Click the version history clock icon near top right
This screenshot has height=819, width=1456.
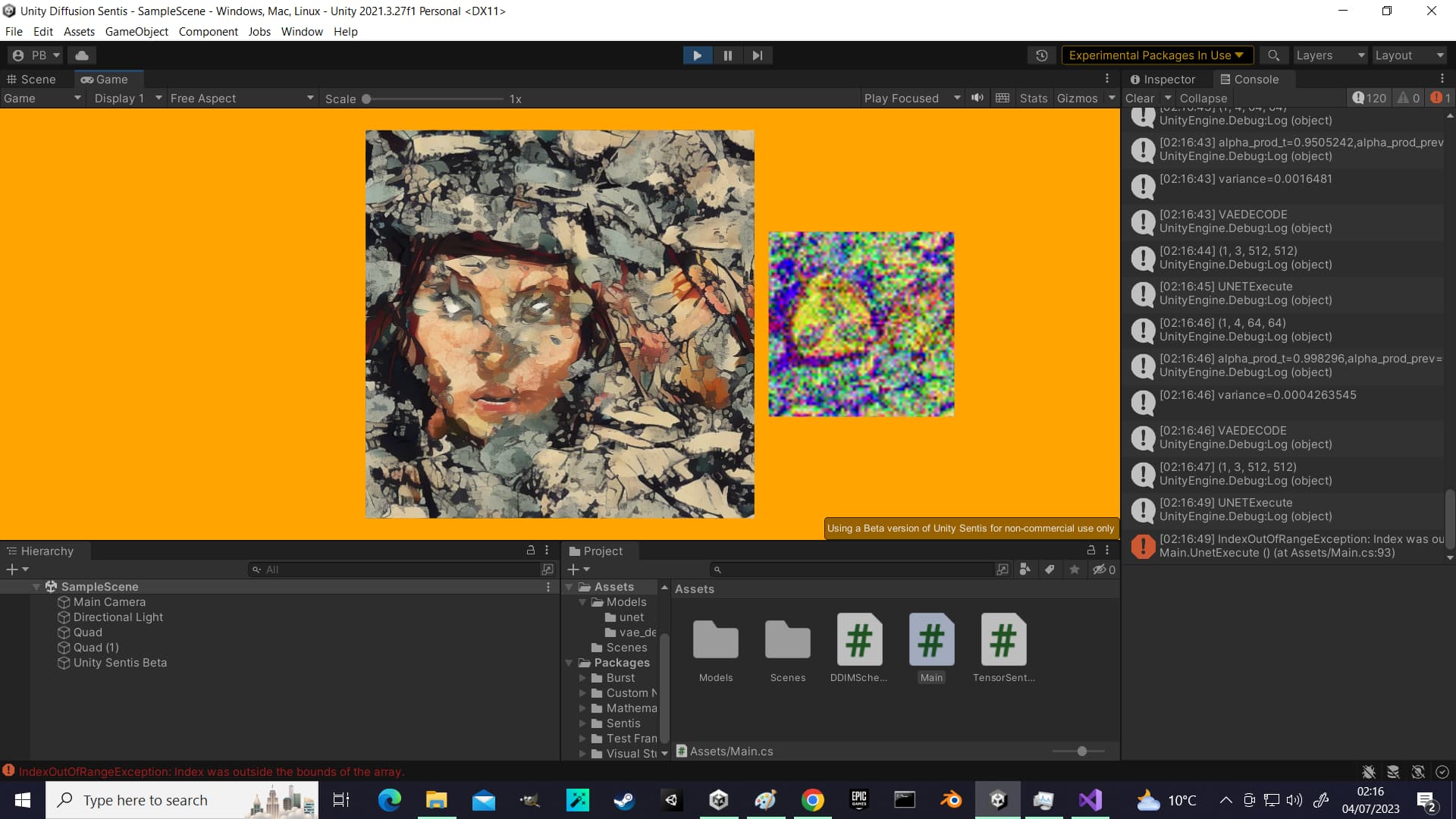(1041, 55)
